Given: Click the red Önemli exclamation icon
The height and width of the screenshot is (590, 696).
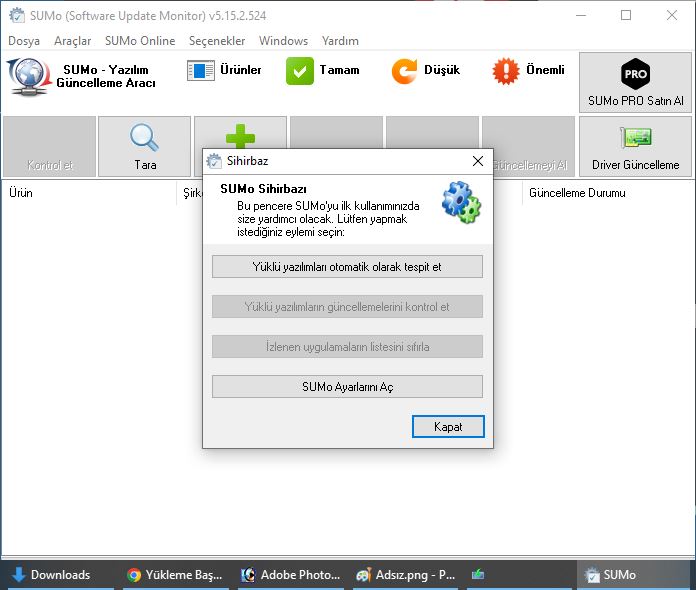Looking at the screenshot, I should (506, 71).
